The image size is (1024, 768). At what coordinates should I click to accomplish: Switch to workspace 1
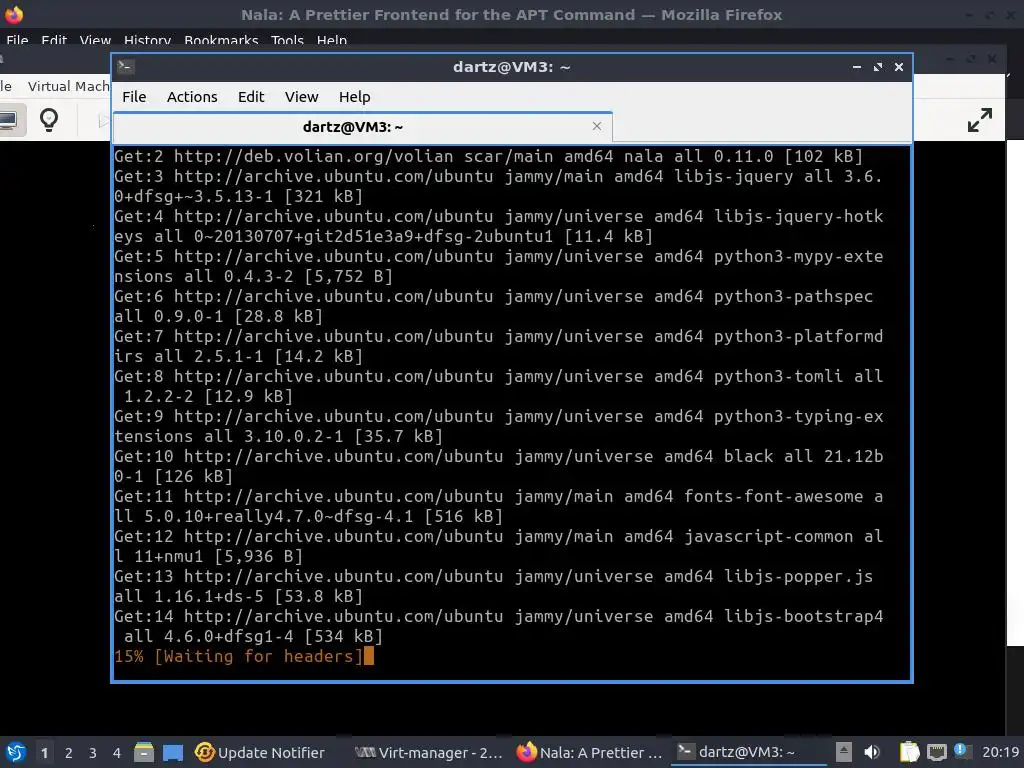coord(44,752)
